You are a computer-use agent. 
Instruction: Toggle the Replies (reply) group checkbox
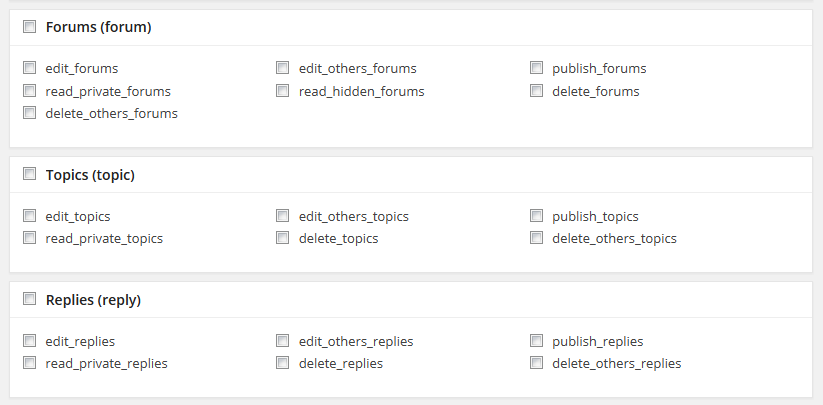tap(29, 299)
